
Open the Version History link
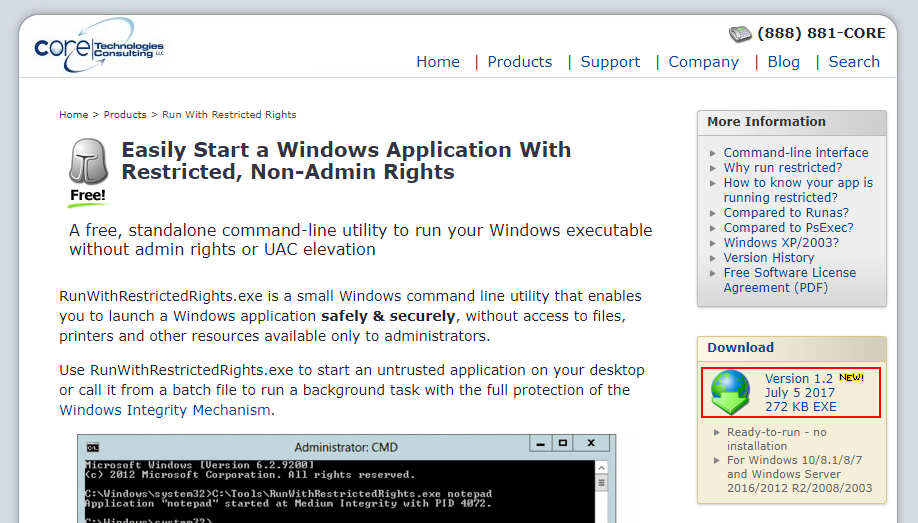click(x=769, y=258)
